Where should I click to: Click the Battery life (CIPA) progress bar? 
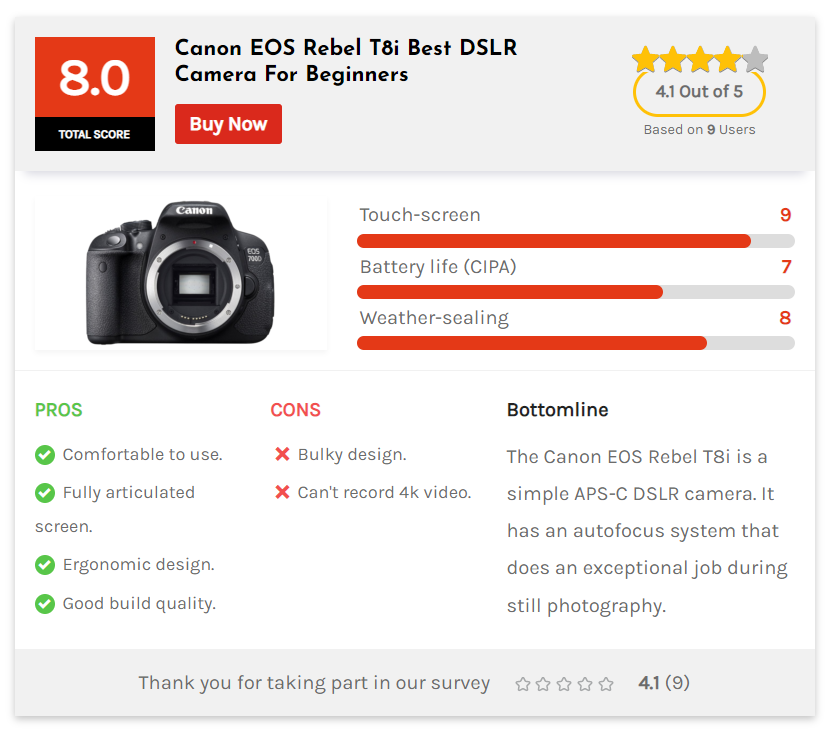(x=575, y=292)
